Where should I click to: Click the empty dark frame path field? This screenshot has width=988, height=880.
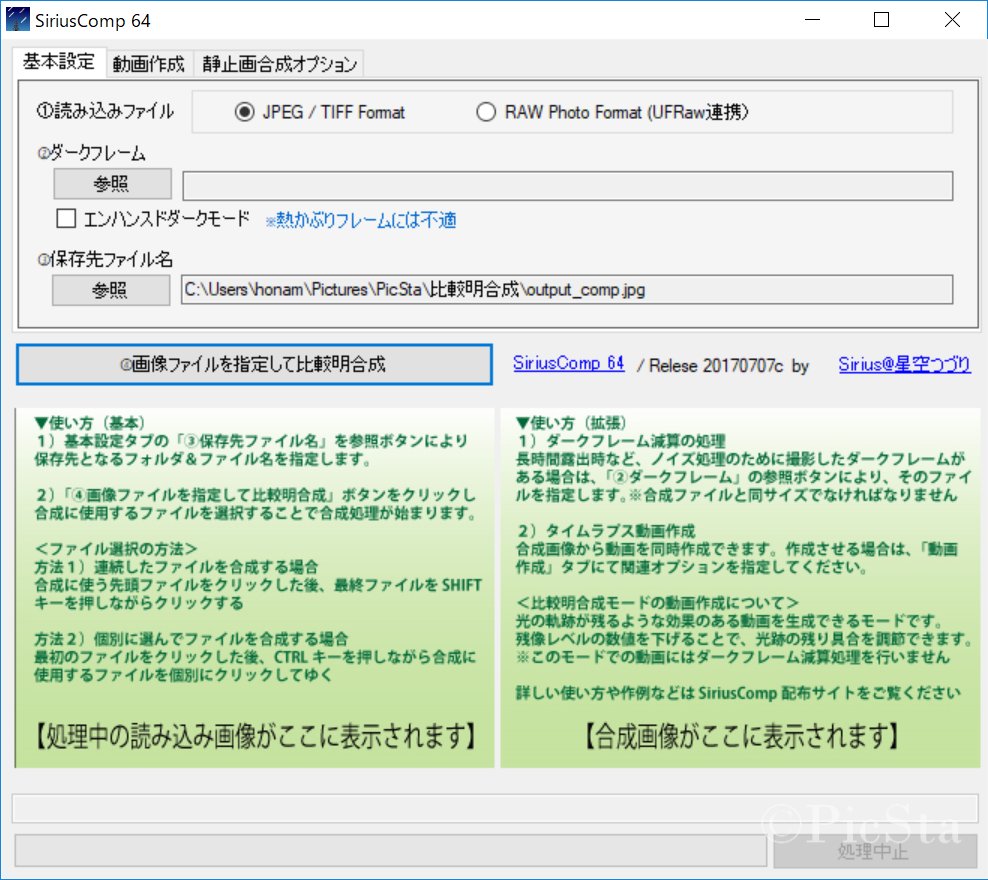(566, 186)
